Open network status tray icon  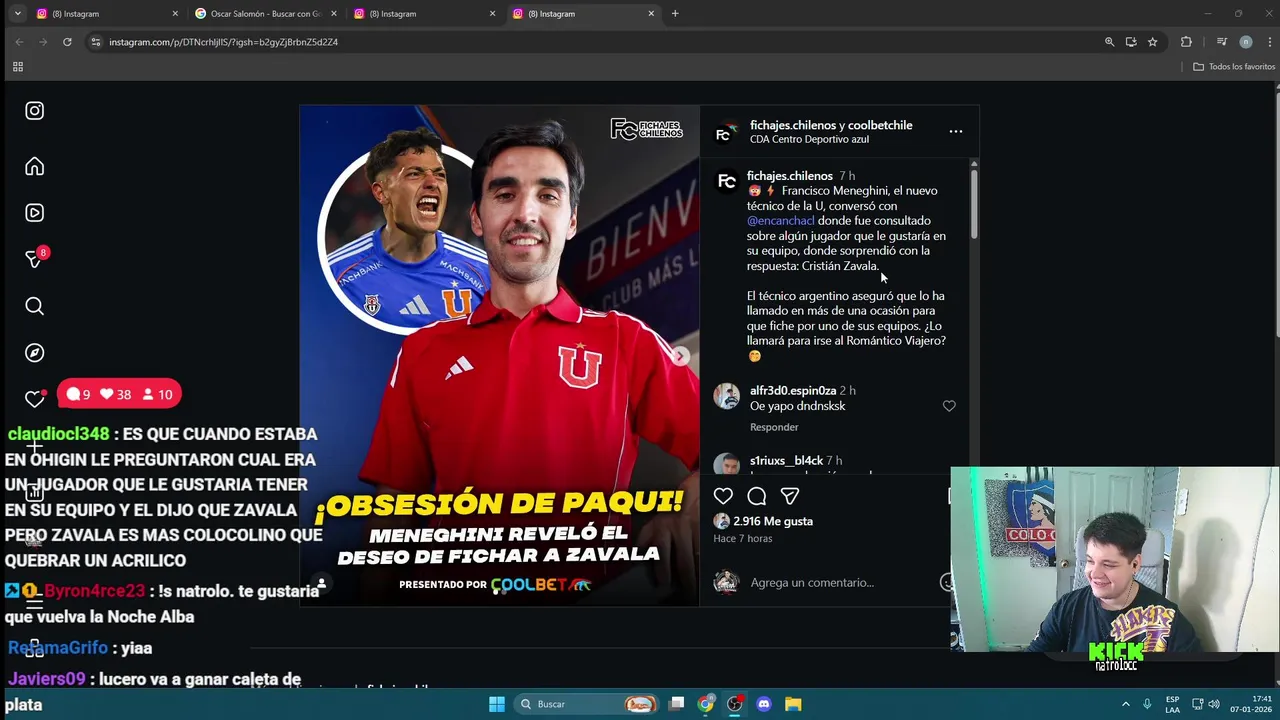[1198, 704]
